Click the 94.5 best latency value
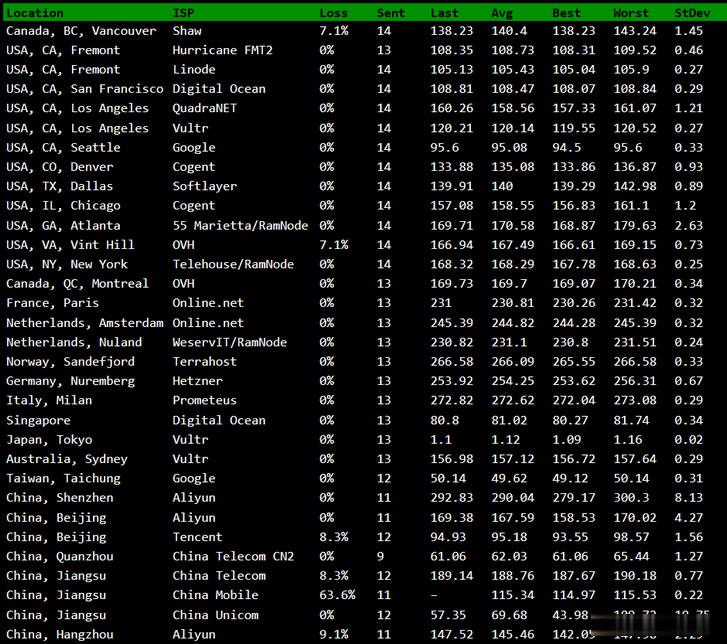This screenshot has width=727, height=644. click(x=566, y=147)
